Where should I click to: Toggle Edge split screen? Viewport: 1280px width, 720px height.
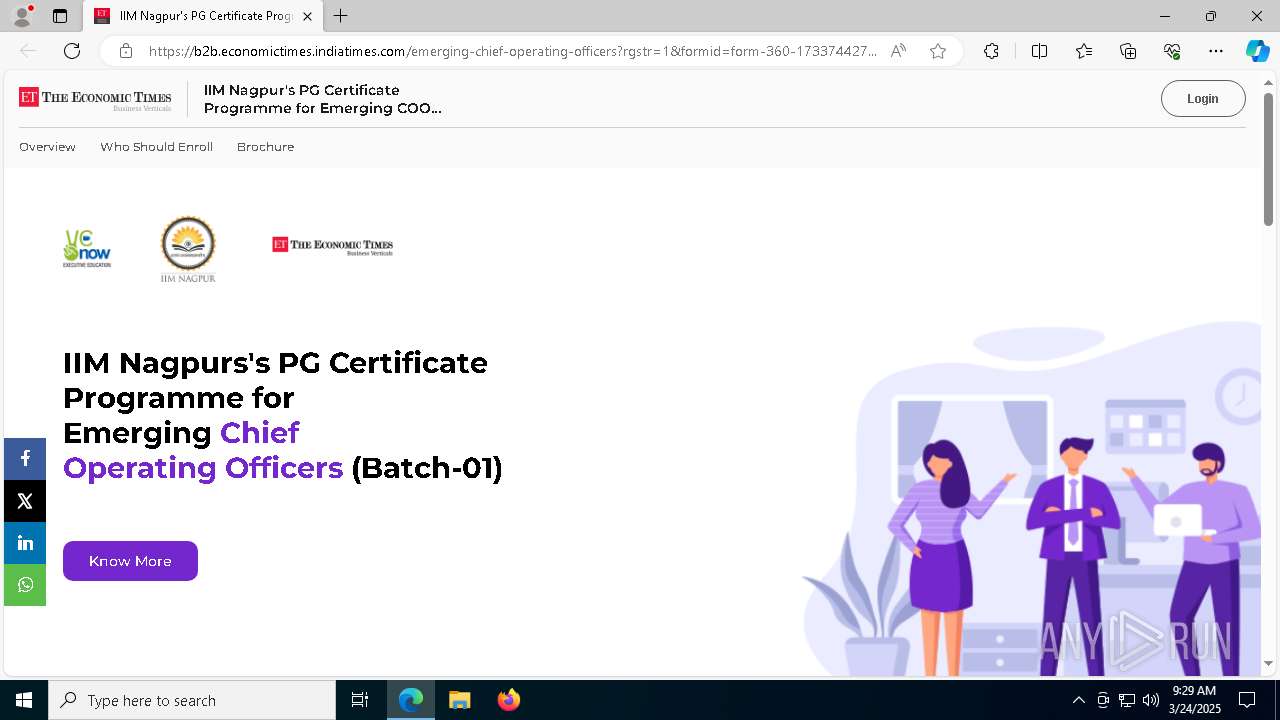[x=1039, y=51]
